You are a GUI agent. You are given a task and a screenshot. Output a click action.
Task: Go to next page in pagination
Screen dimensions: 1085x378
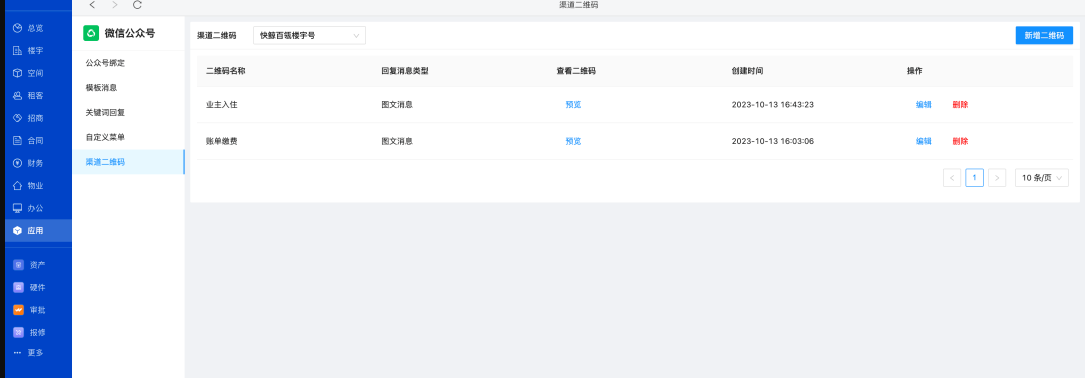click(x=996, y=178)
